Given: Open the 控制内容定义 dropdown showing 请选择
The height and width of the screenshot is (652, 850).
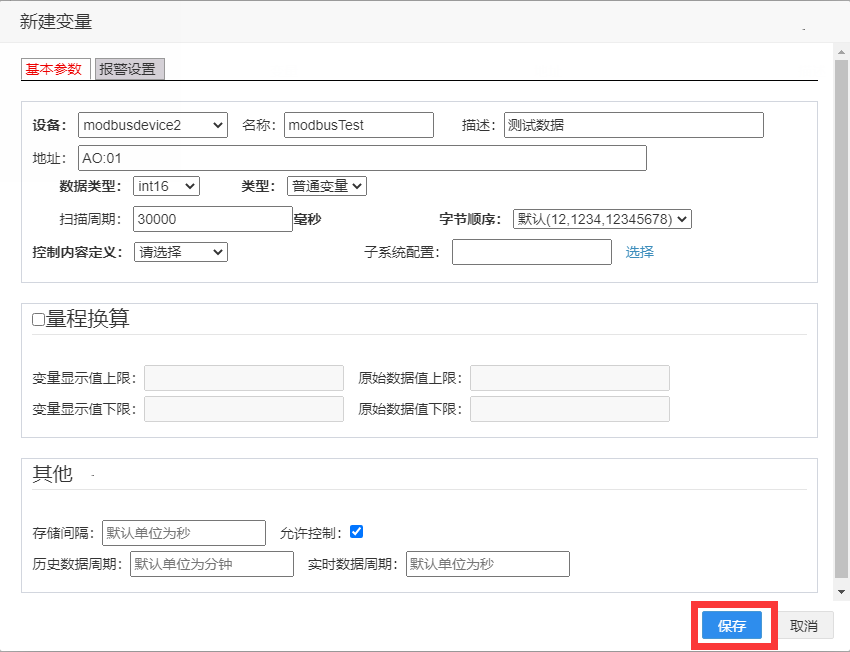Looking at the screenshot, I should tap(181, 252).
